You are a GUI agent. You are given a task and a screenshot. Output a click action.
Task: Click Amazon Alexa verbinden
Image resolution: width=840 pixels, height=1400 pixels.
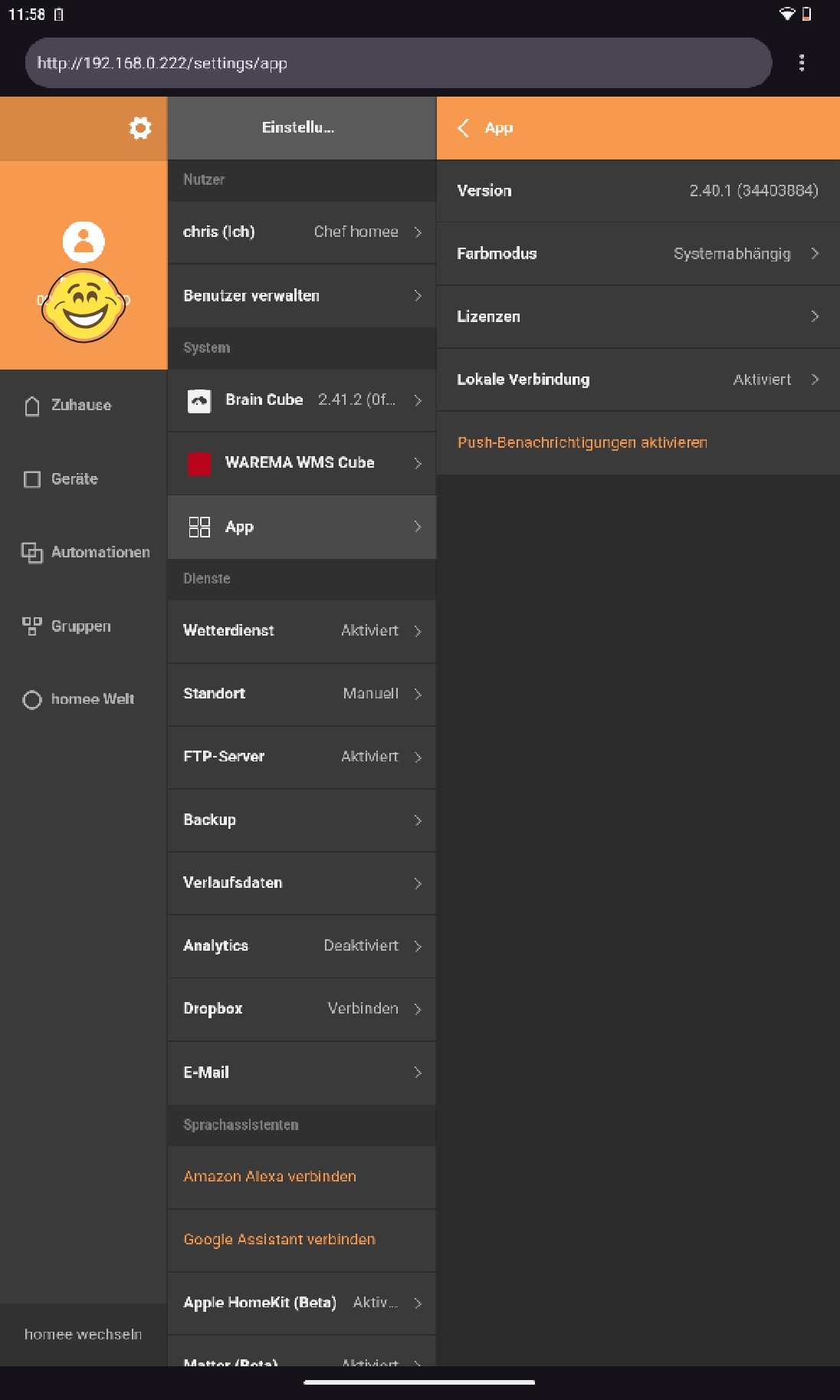[x=270, y=1177]
